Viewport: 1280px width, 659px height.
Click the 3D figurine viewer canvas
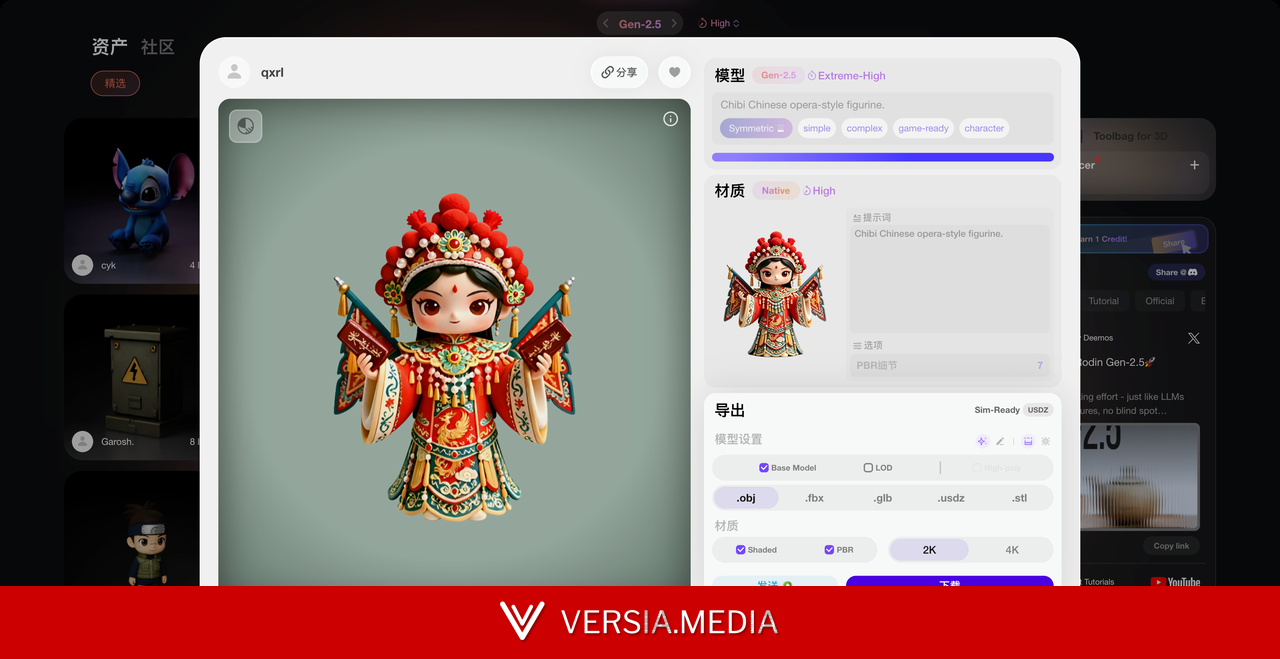point(454,342)
